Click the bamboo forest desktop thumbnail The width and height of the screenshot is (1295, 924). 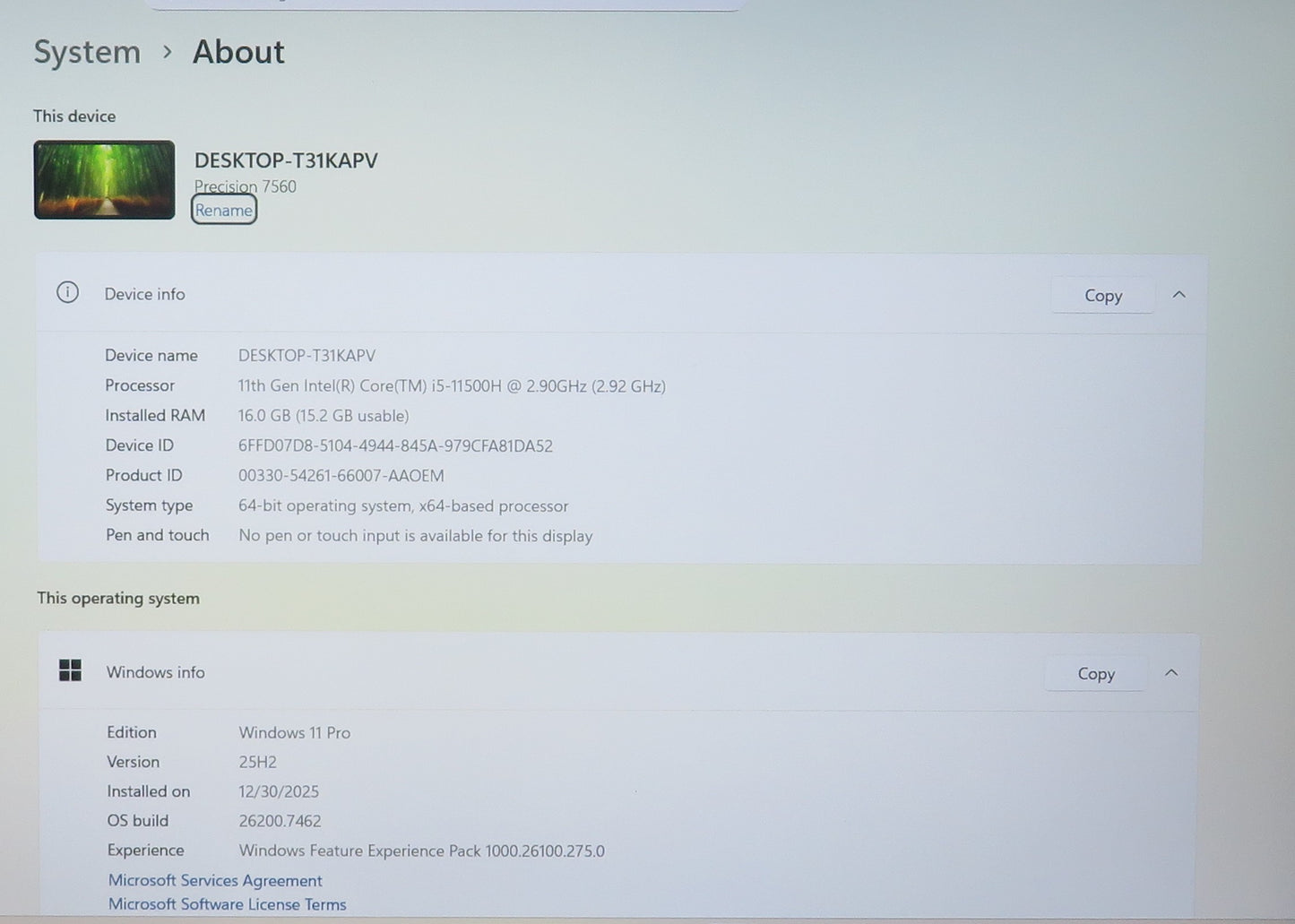coord(104,179)
